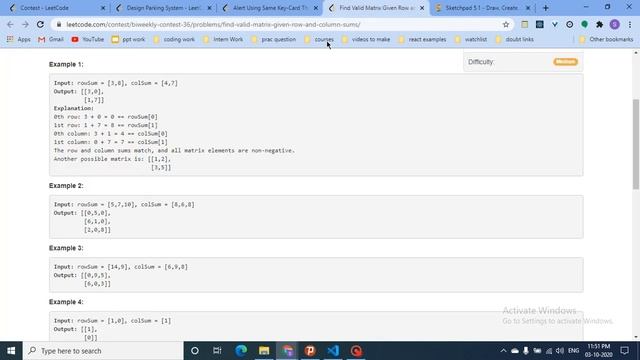Open Windows Start menu
Viewport: 640px width, 360px height.
click(x=11, y=351)
